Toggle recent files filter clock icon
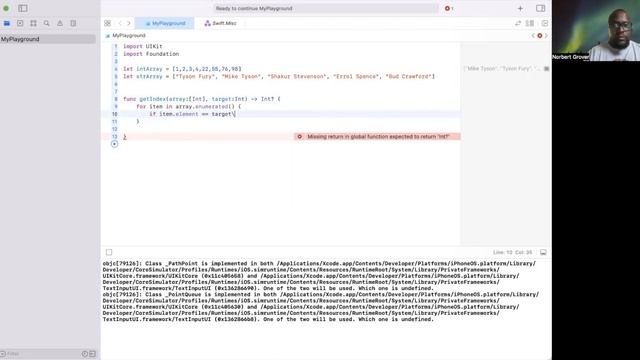This screenshot has height=360, width=640. (84, 354)
